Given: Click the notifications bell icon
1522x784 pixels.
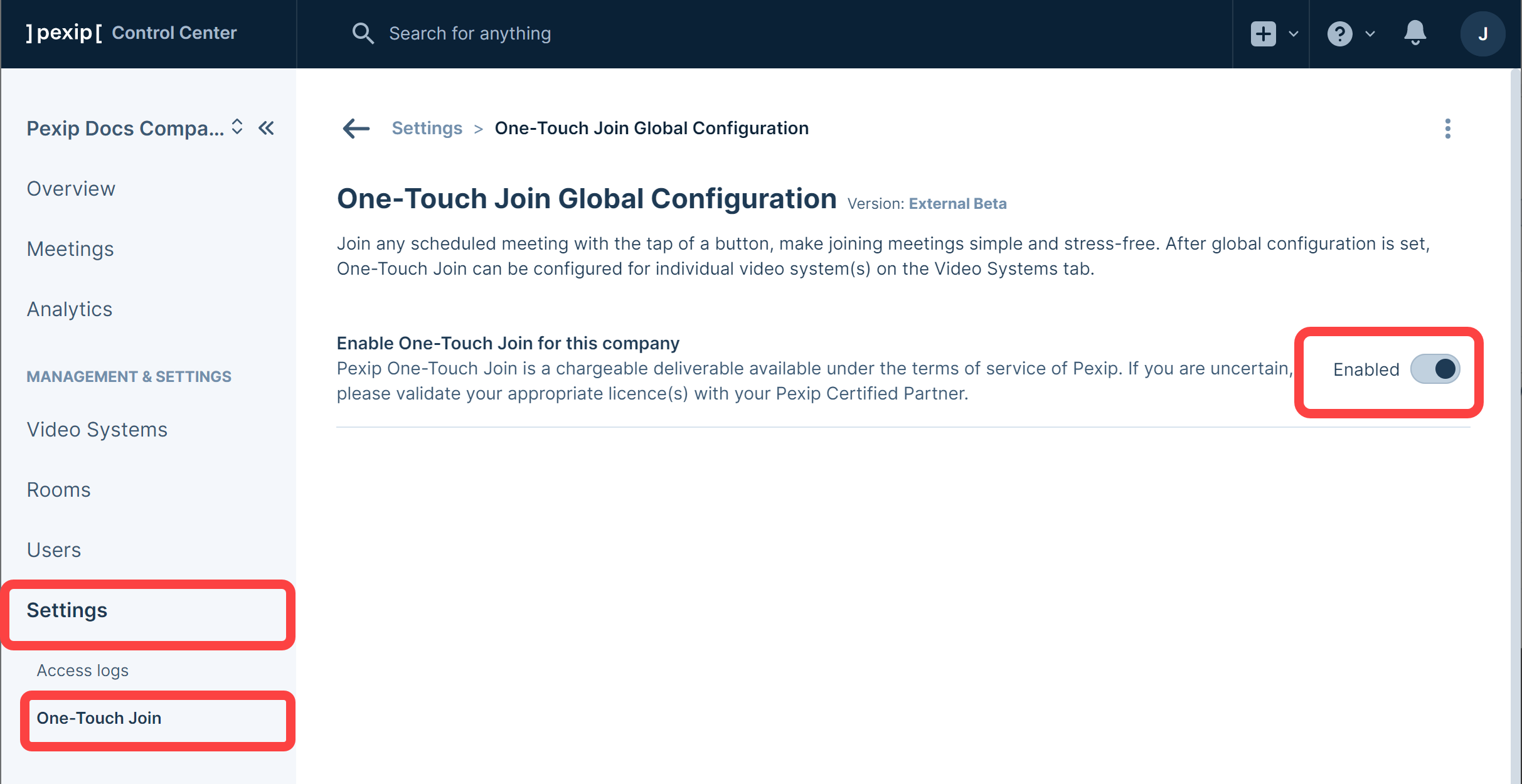Looking at the screenshot, I should 1415,33.
